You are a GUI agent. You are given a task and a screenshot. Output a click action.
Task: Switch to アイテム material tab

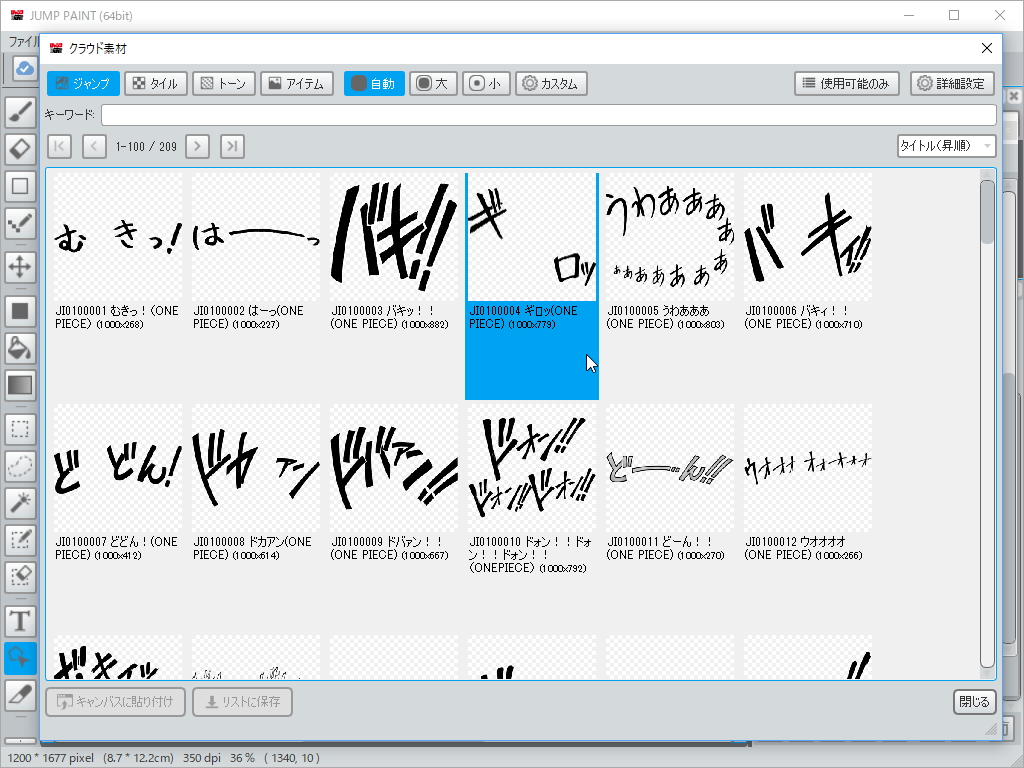[x=297, y=84]
